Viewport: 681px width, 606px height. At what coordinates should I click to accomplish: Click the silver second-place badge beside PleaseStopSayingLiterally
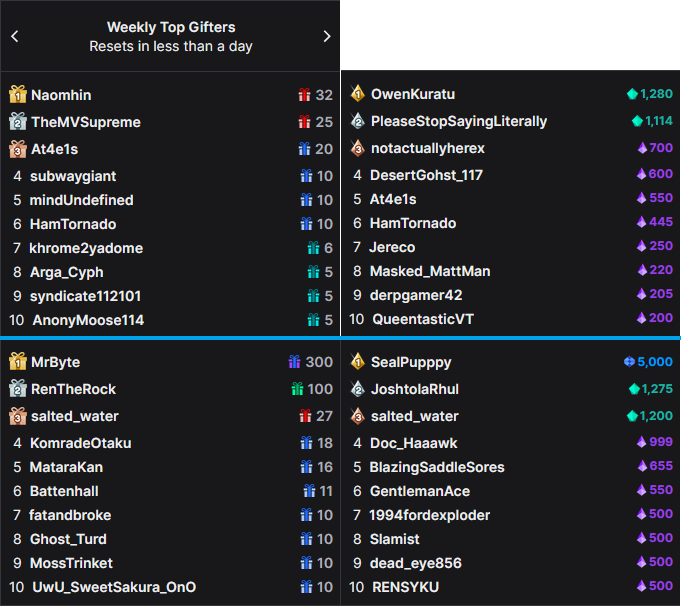357,121
